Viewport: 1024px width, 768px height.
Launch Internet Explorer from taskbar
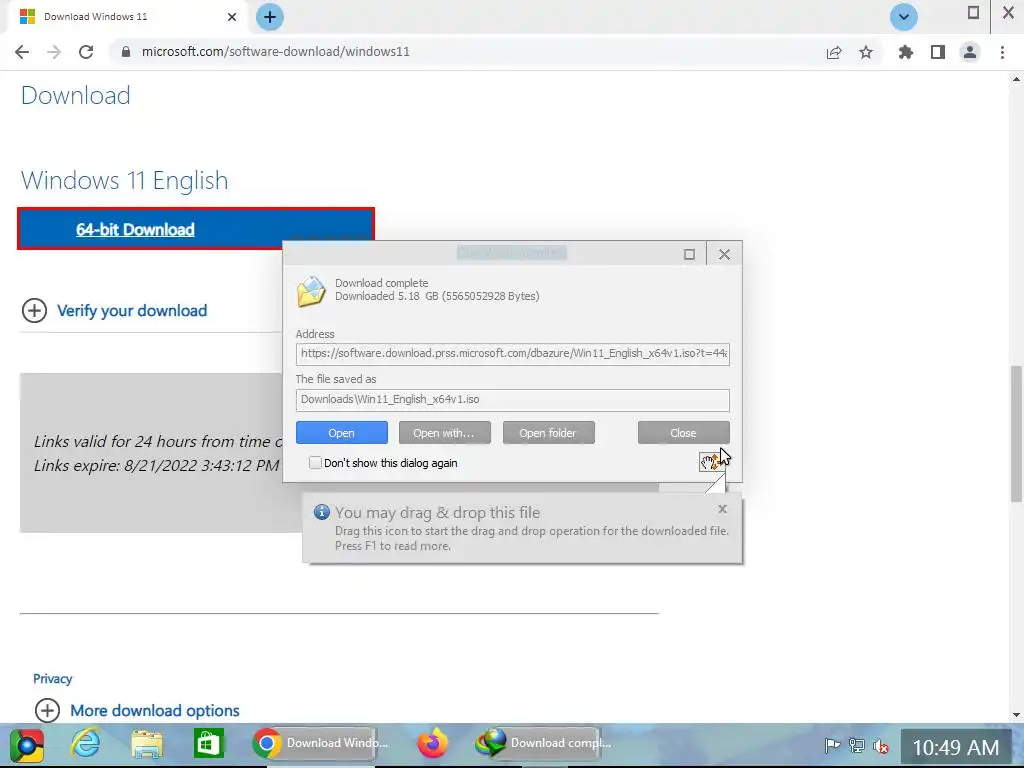point(86,744)
